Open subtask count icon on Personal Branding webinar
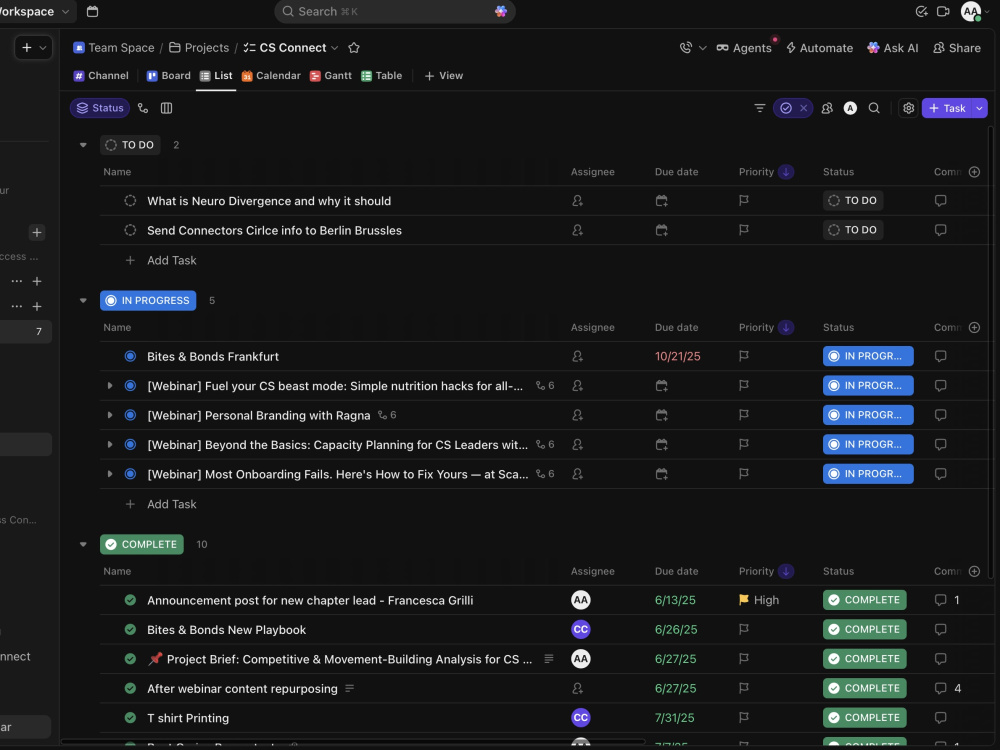Screen dimensions: 1000x750 tap(387, 415)
